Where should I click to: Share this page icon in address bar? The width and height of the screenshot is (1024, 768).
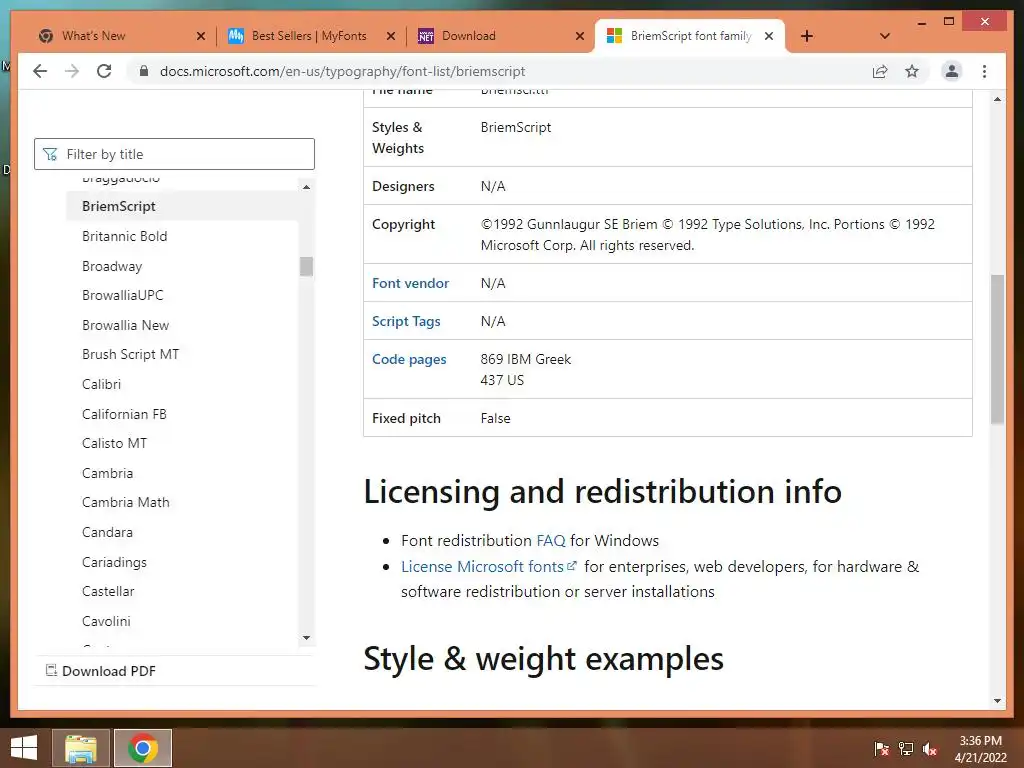(880, 71)
